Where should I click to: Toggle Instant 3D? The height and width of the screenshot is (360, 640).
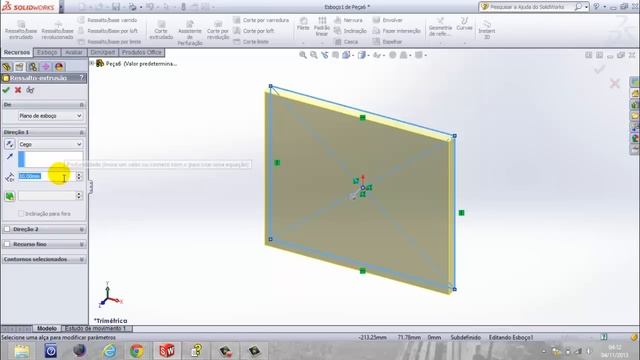[x=487, y=29]
